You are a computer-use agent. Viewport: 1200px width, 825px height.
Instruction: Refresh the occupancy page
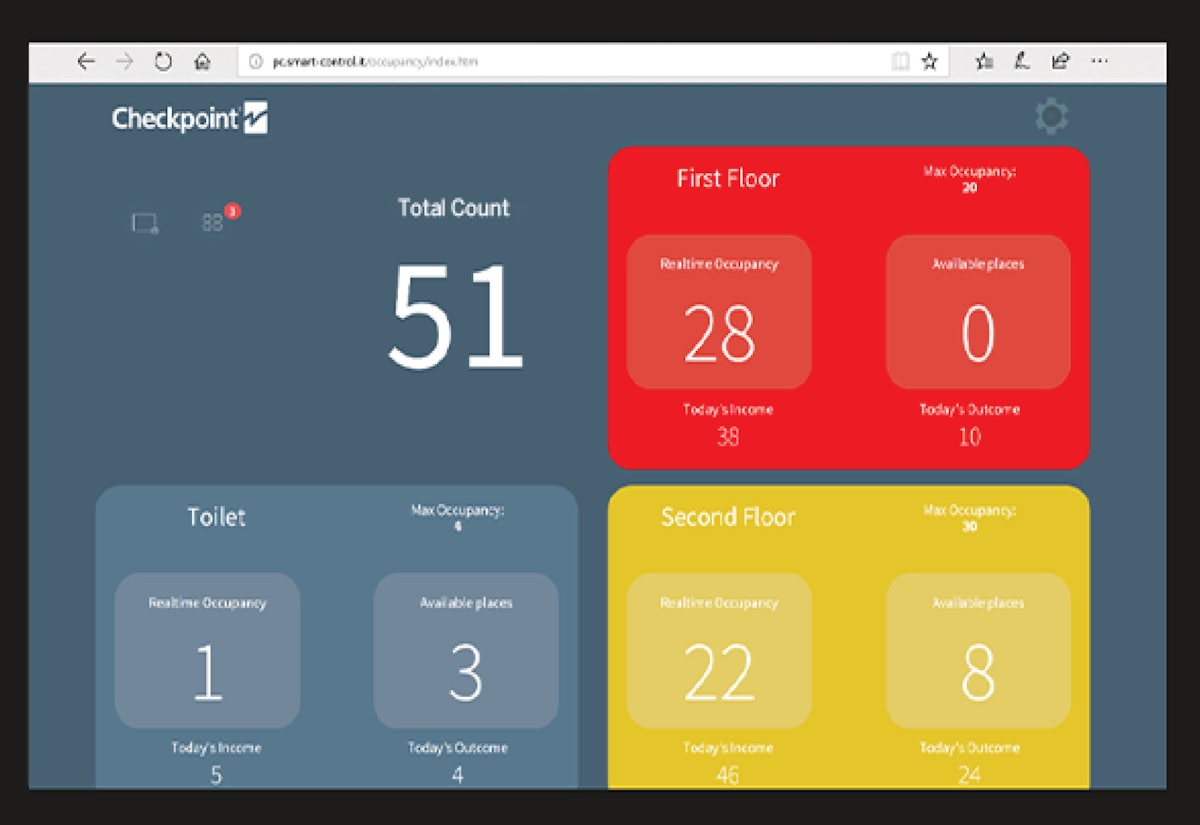[163, 62]
